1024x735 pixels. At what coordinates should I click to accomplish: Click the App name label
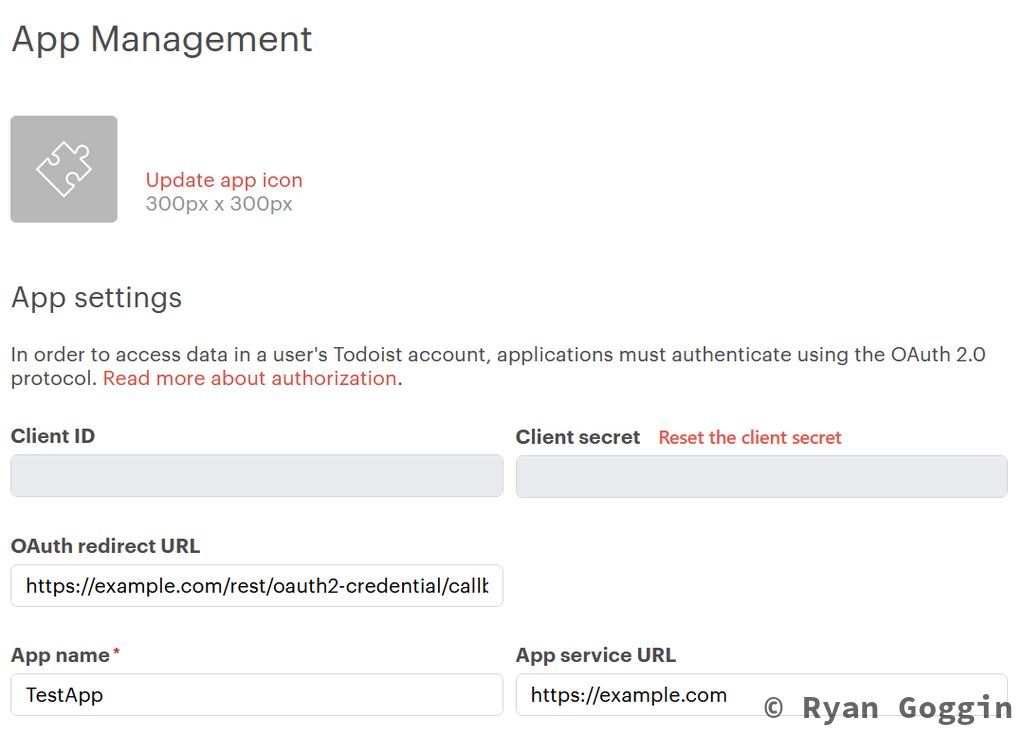coord(60,655)
